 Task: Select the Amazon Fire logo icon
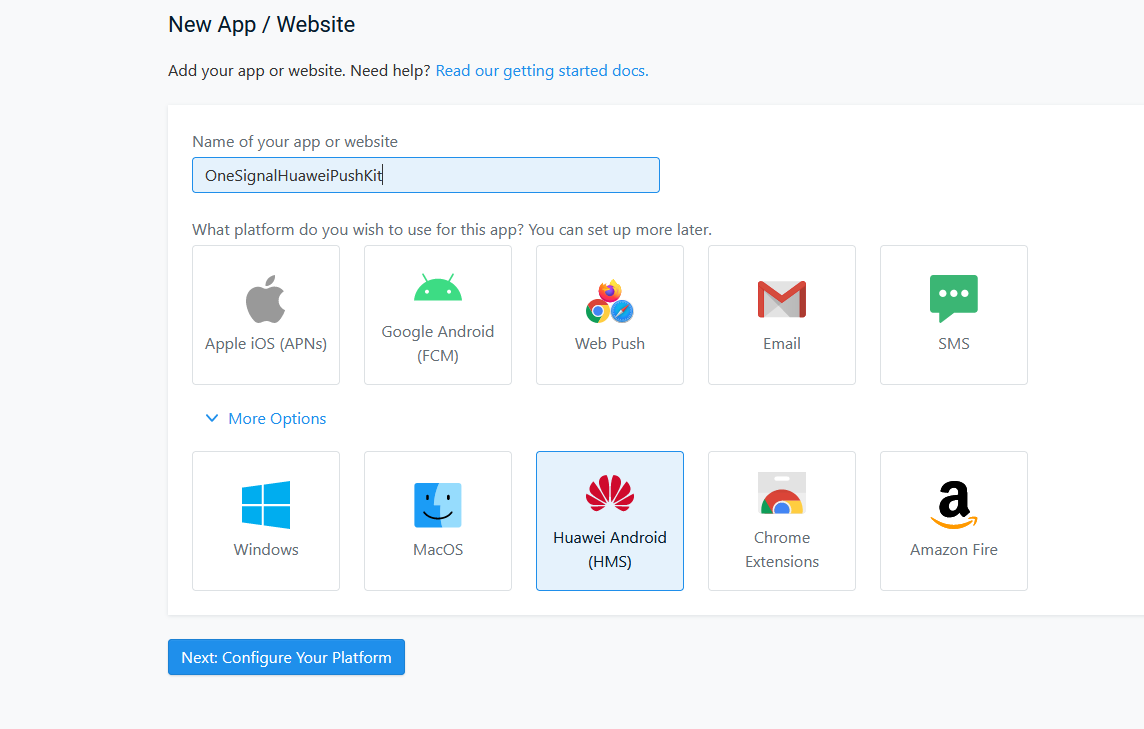tap(954, 505)
